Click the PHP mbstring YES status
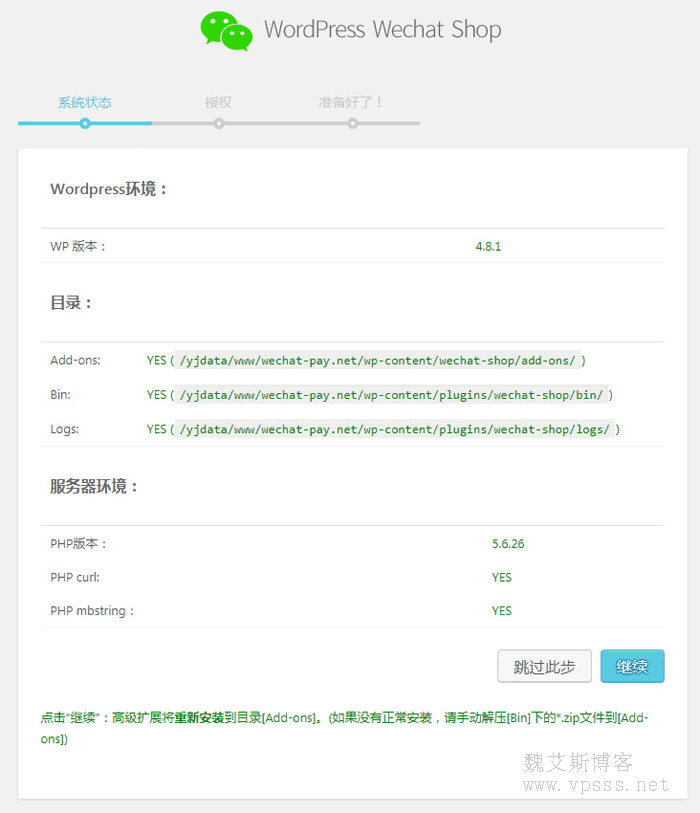The width and height of the screenshot is (700, 813). tap(501, 610)
